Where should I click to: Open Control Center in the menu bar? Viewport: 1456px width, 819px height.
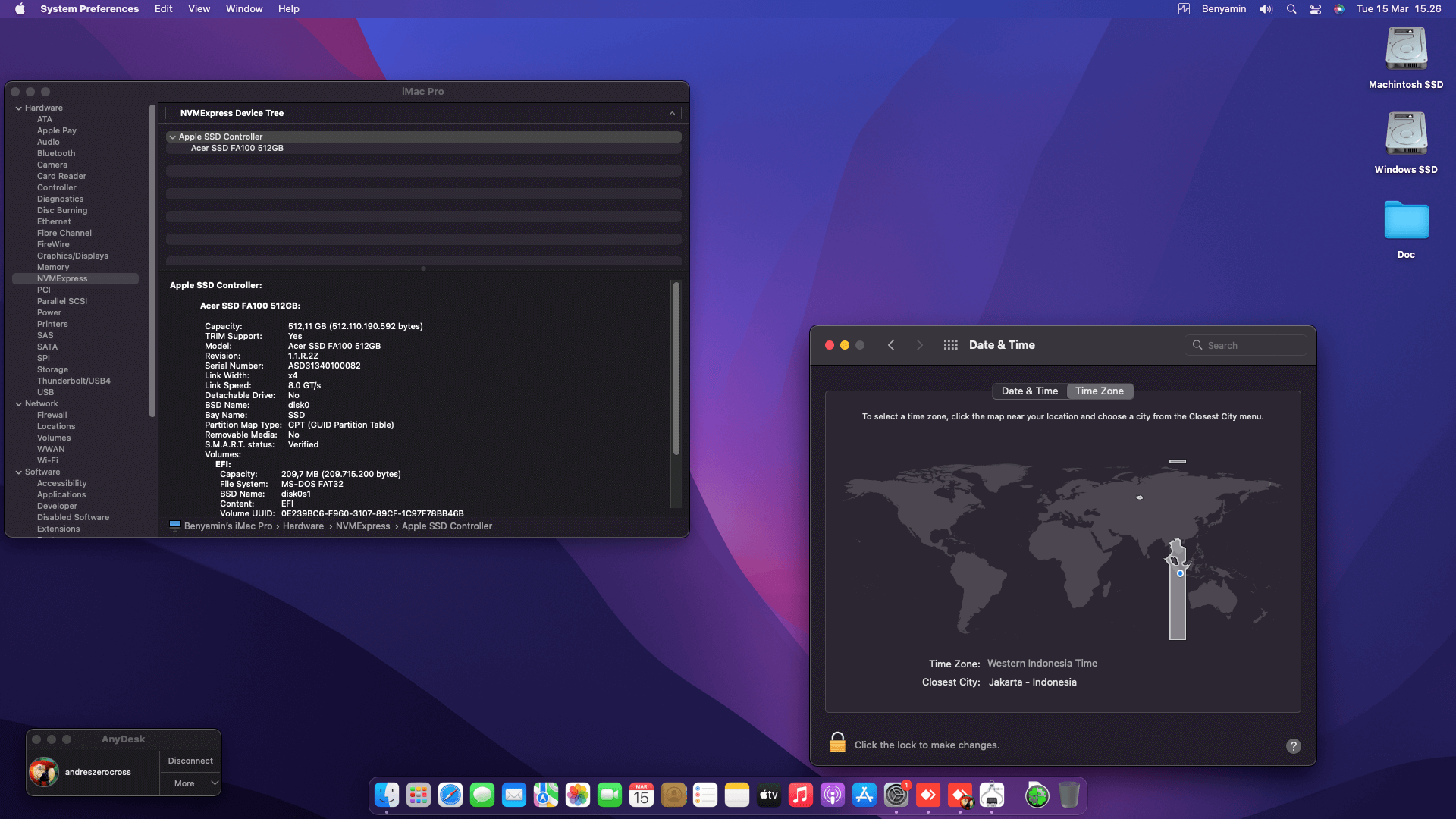[1316, 9]
